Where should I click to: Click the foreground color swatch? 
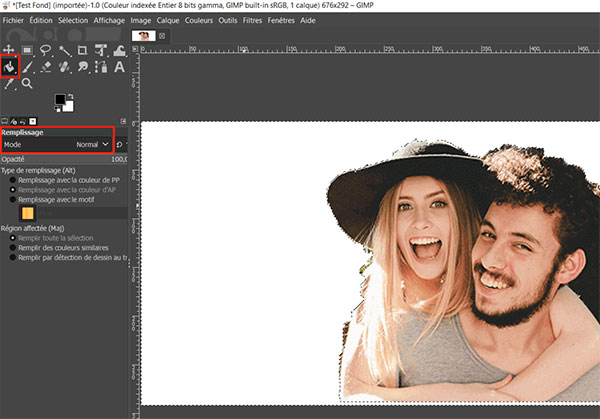click(59, 98)
